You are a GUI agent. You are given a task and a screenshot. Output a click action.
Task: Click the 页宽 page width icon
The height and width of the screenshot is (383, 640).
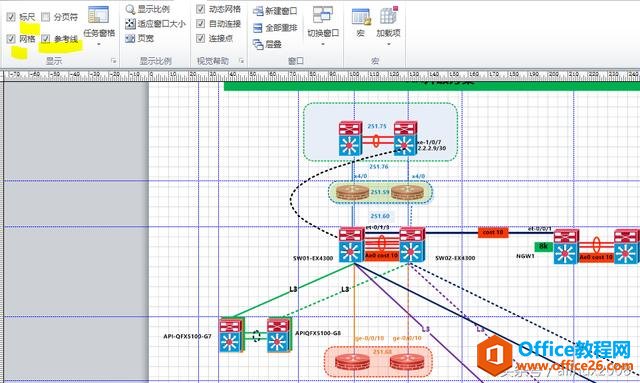[130, 38]
